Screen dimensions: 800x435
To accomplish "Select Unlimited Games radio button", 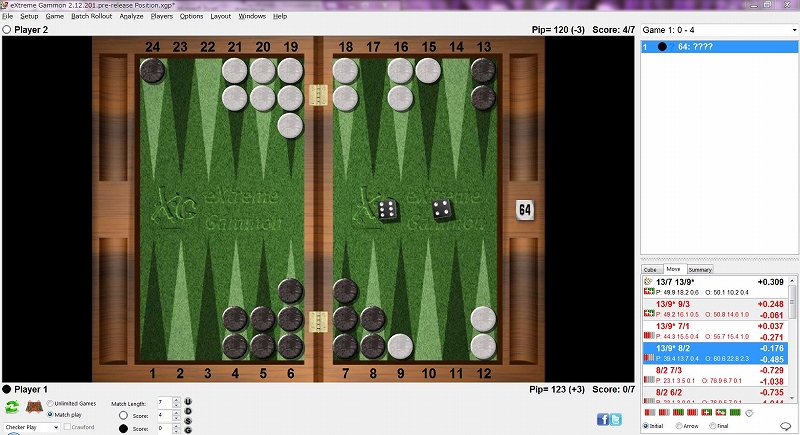I will click(50, 403).
